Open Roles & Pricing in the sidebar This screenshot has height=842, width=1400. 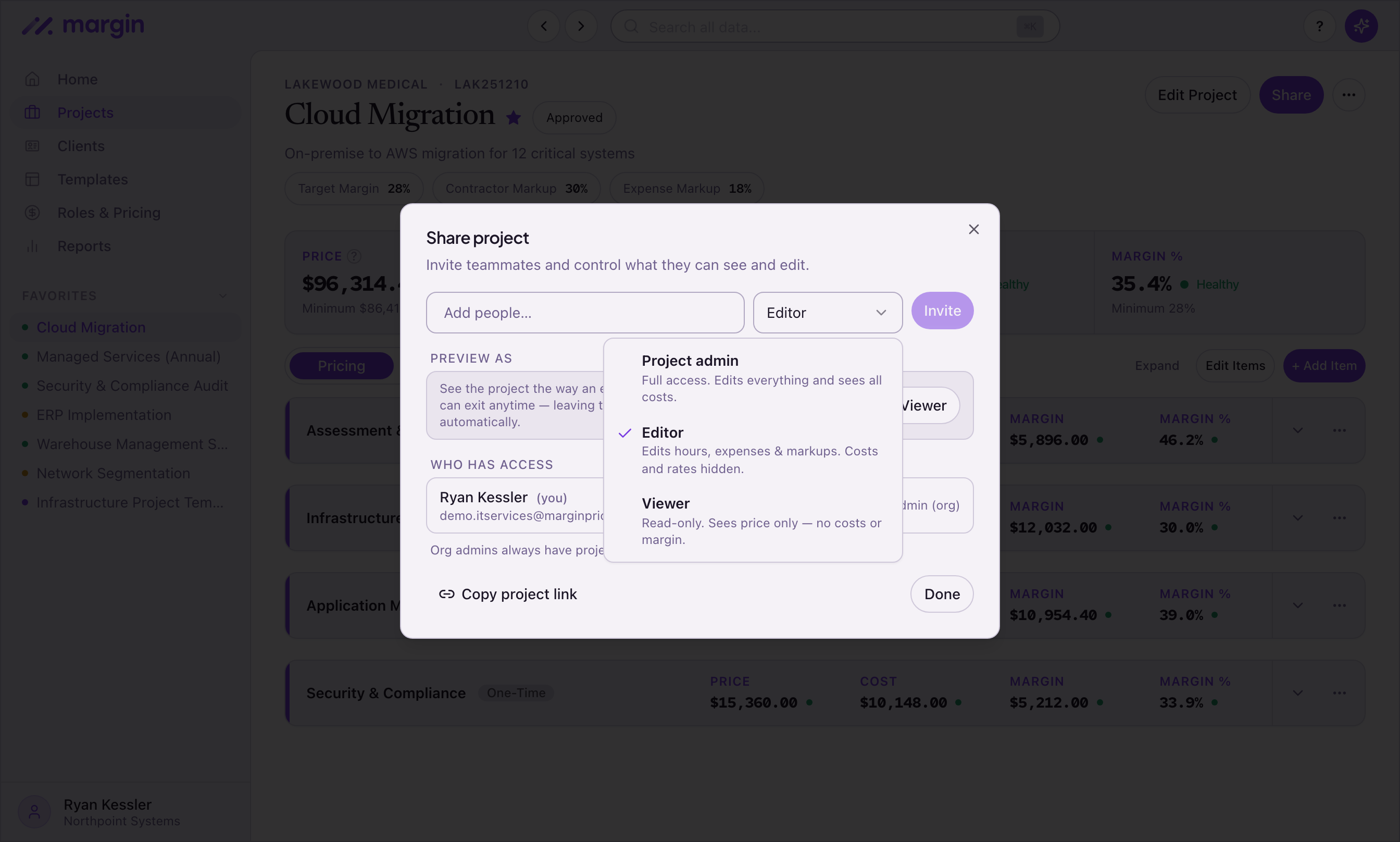[126, 213]
